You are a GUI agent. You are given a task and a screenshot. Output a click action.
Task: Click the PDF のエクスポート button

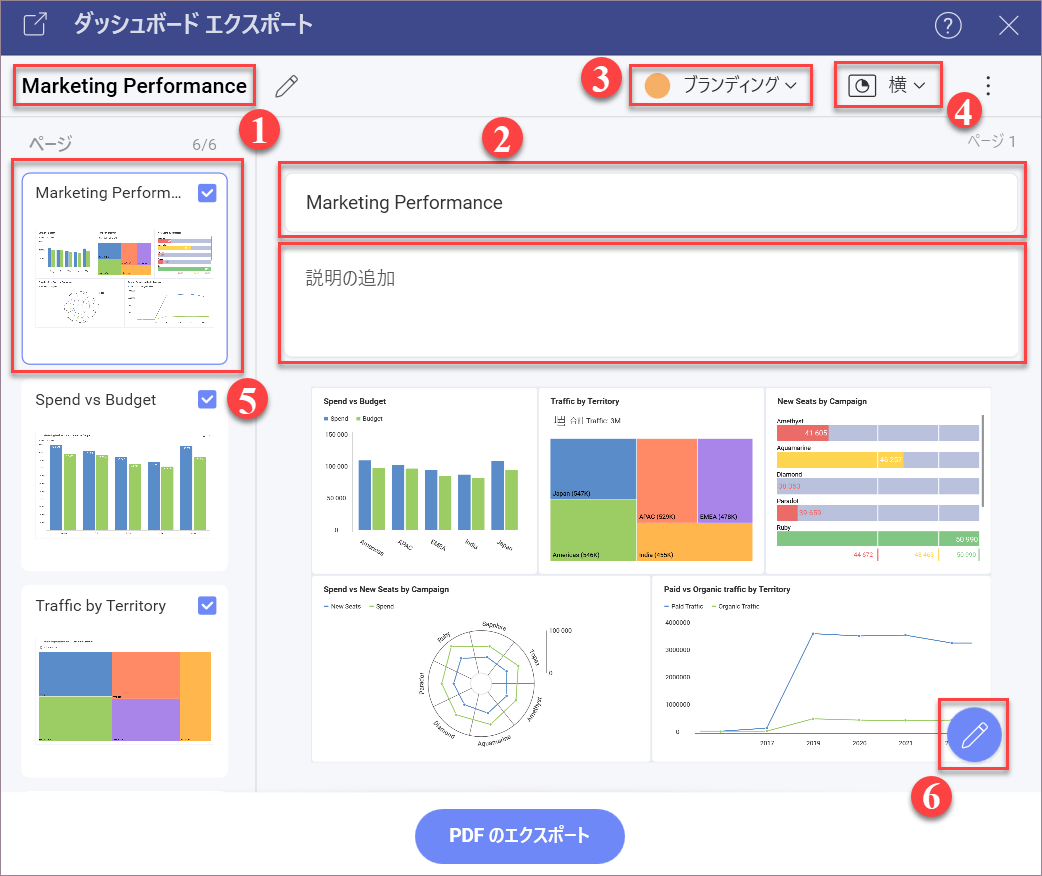pyautogui.click(x=520, y=836)
